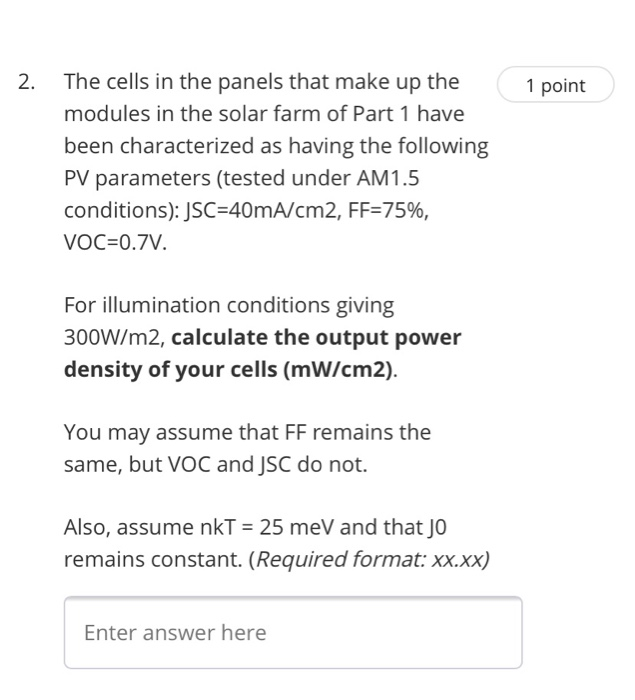
Task: Click the line "For illumination conditions giving"
Action: click(229, 306)
